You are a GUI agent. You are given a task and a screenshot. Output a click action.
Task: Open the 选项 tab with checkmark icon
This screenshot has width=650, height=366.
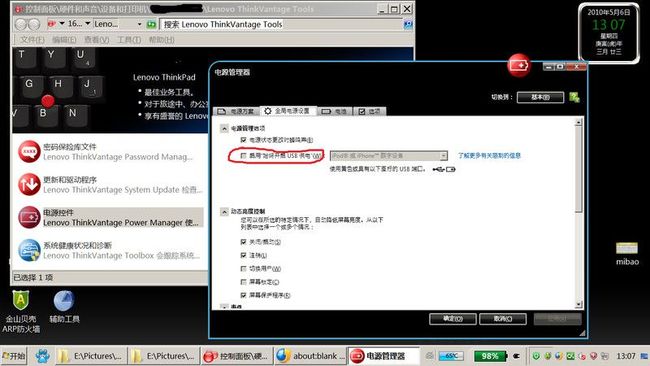[370, 111]
